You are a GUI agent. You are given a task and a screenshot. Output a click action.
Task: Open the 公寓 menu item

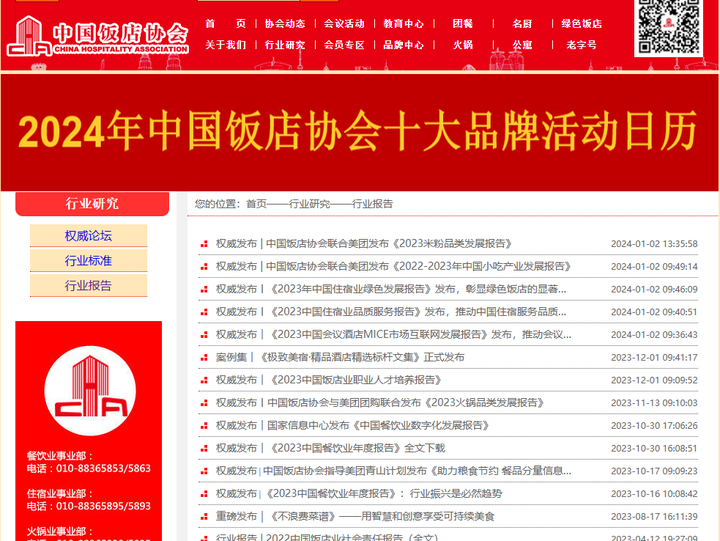click(x=522, y=45)
